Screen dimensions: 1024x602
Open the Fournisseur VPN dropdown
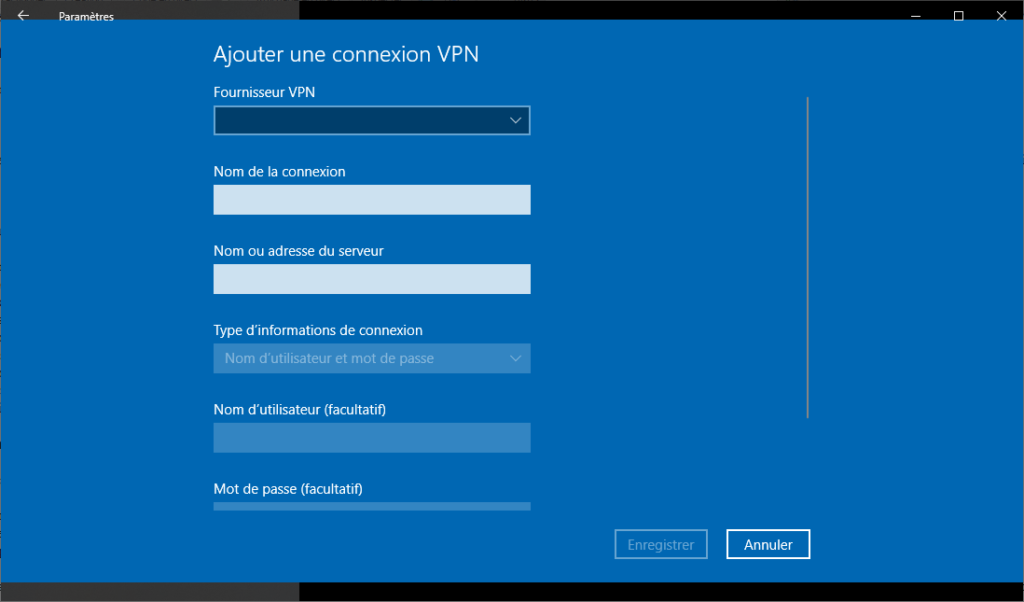point(372,120)
